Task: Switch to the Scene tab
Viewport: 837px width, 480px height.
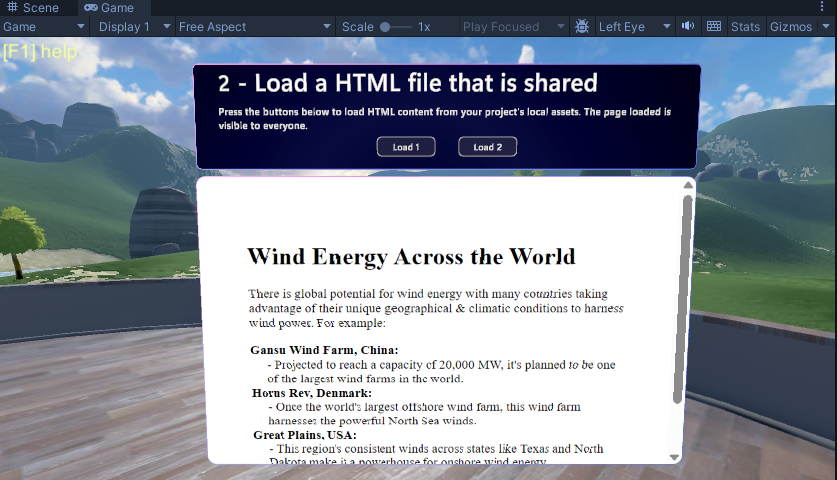Action: tap(33, 7)
